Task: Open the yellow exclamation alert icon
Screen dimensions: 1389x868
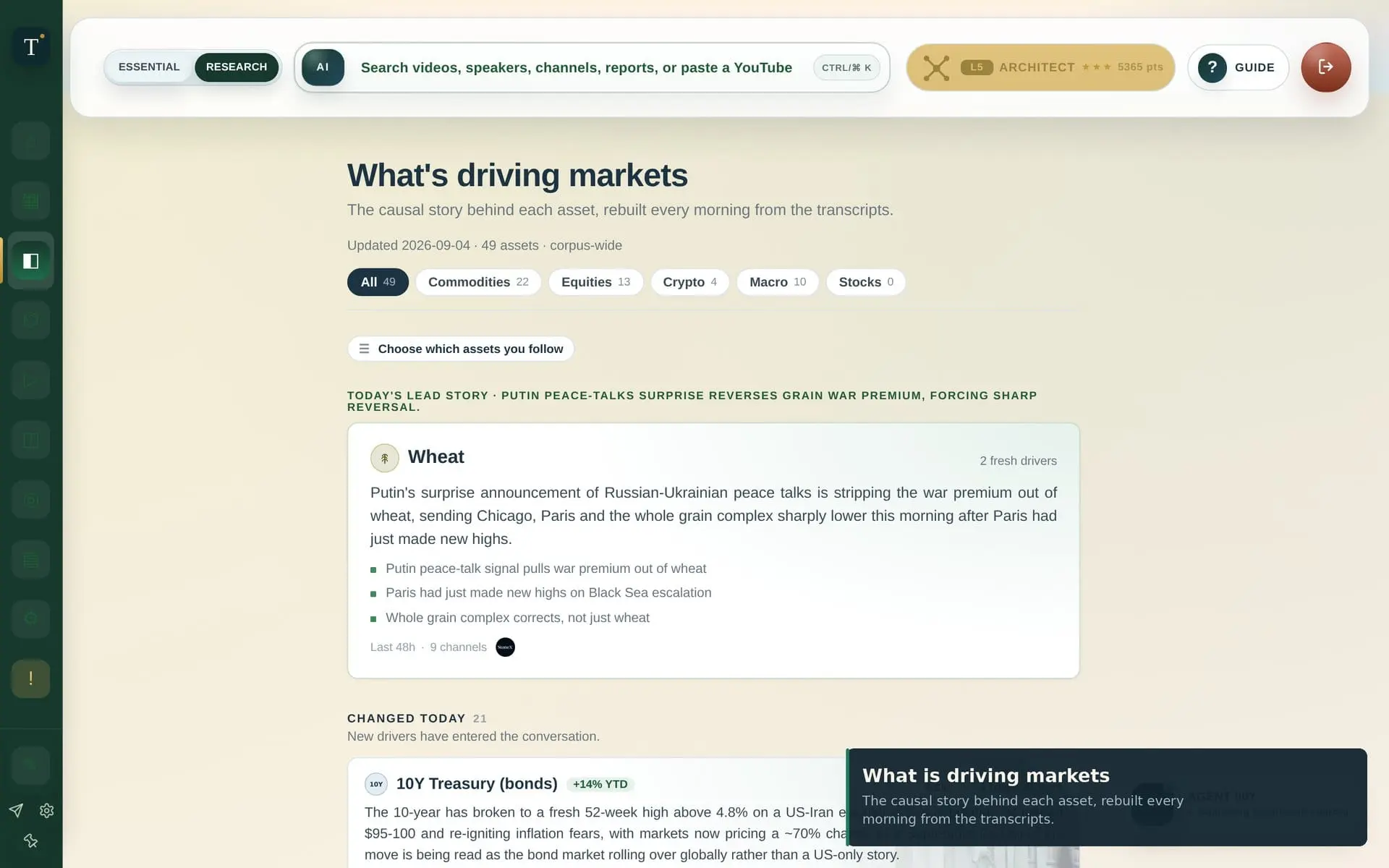Action: pyautogui.click(x=30, y=678)
